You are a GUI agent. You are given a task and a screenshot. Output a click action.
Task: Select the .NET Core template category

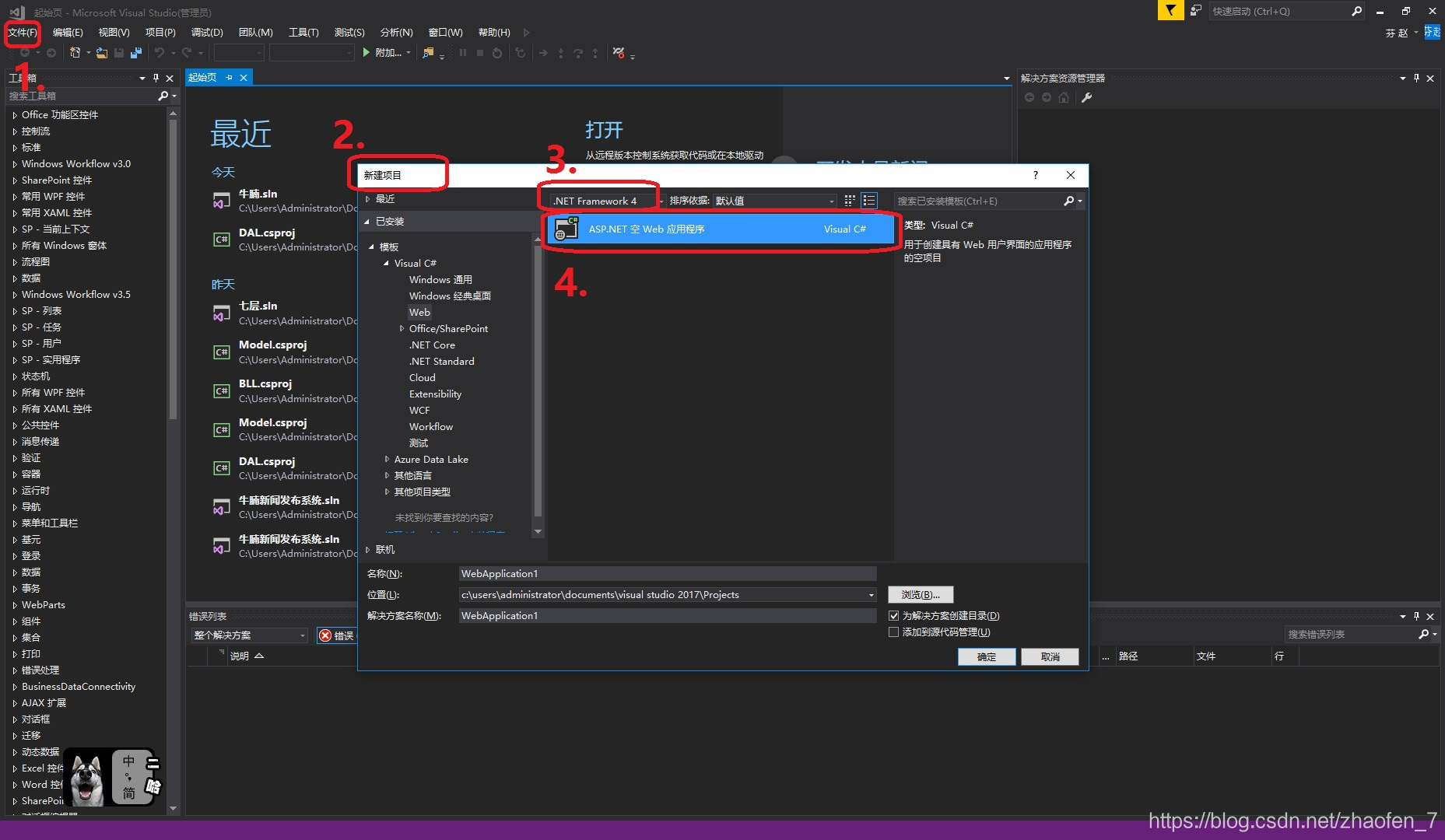pyautogui.click(x=432, y=345)
